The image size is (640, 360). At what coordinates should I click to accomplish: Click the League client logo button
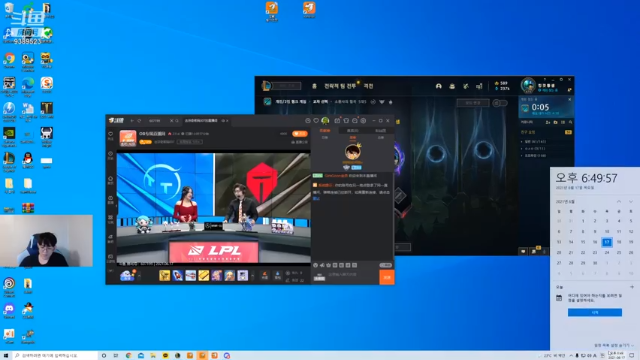click(x=266, y=86)
